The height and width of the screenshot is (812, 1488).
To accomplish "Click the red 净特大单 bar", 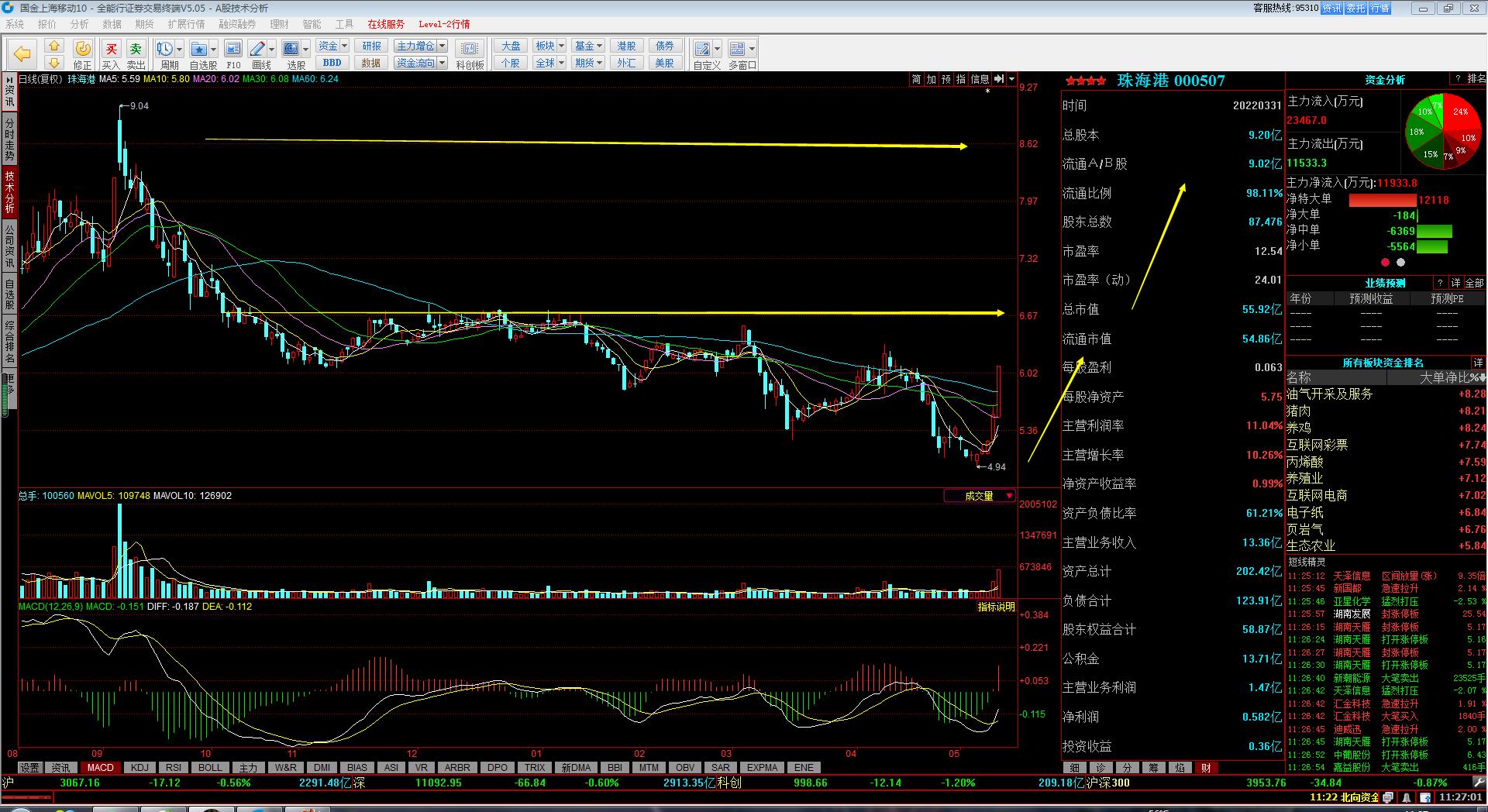I will pyautogui.click(x=1383, y=200).
